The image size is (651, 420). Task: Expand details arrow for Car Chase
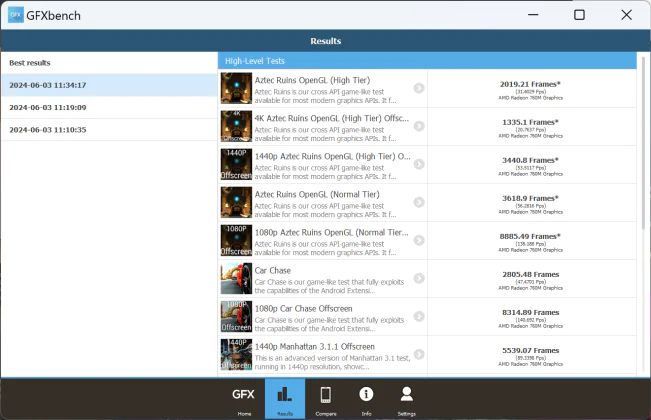pyautogui.click(x=419, y=278)
